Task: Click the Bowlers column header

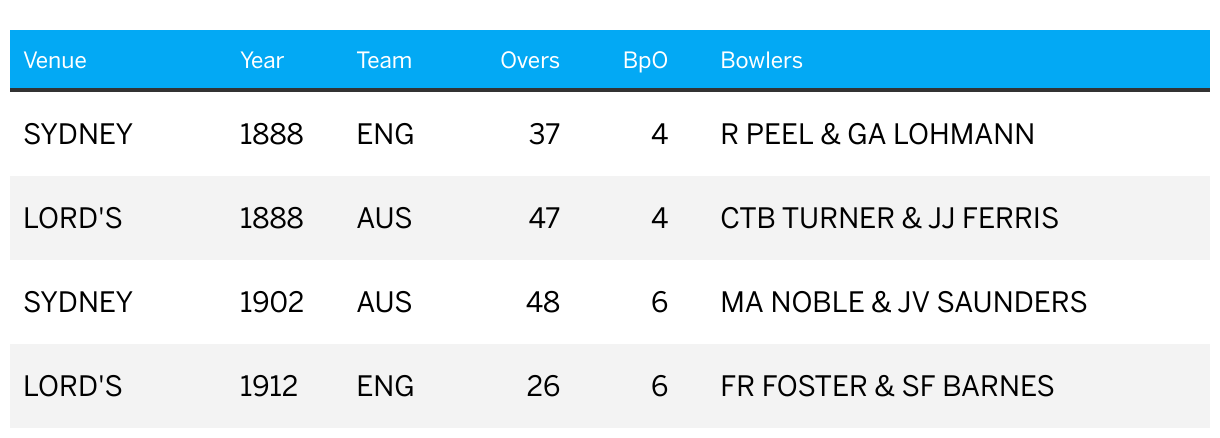Action: (x=761, y=61)
